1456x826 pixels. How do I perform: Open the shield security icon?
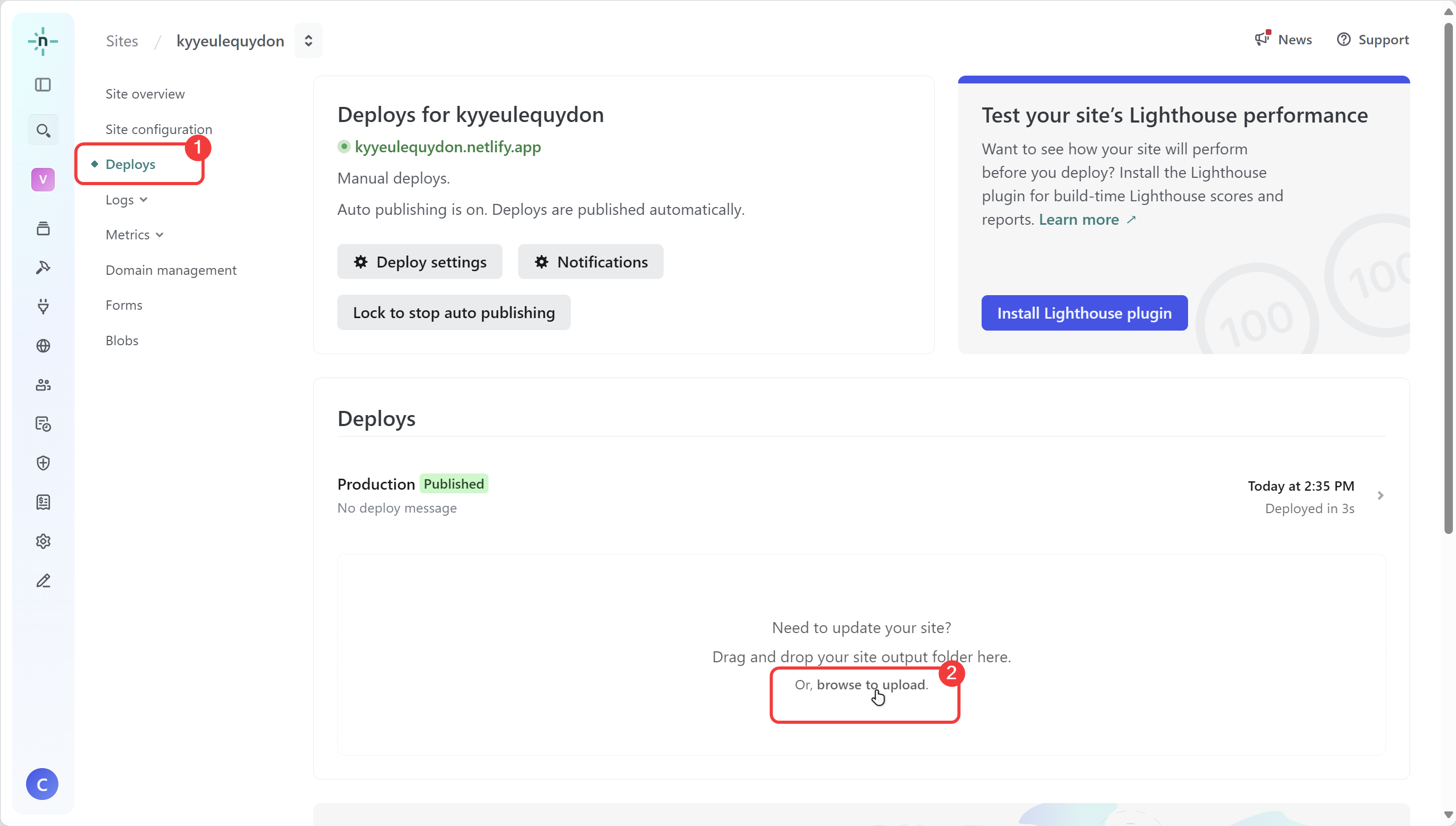pyautogui.click(x=43, y=463)
